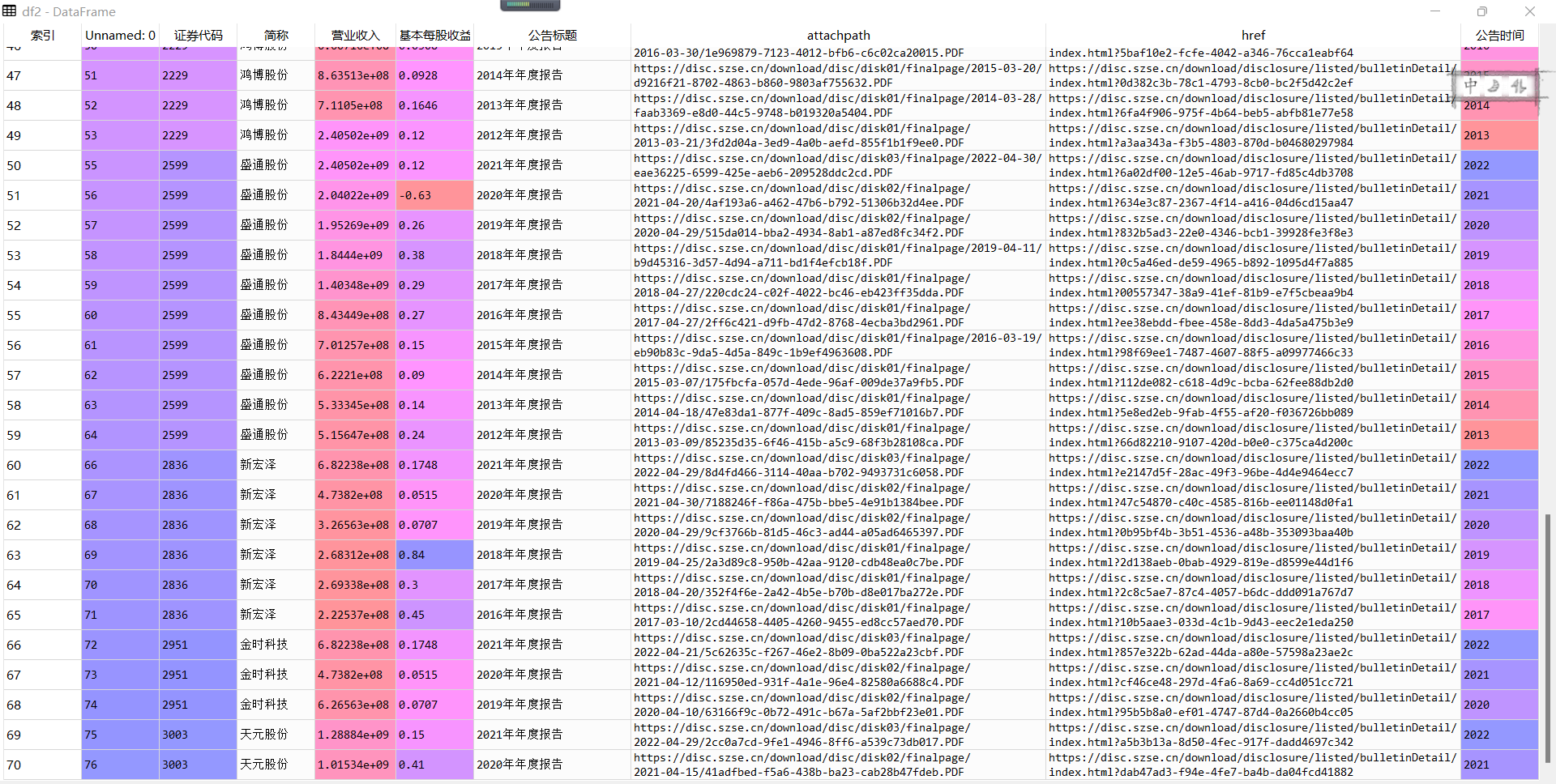
Task: Select row index 66
Action: tap(42, 645)
